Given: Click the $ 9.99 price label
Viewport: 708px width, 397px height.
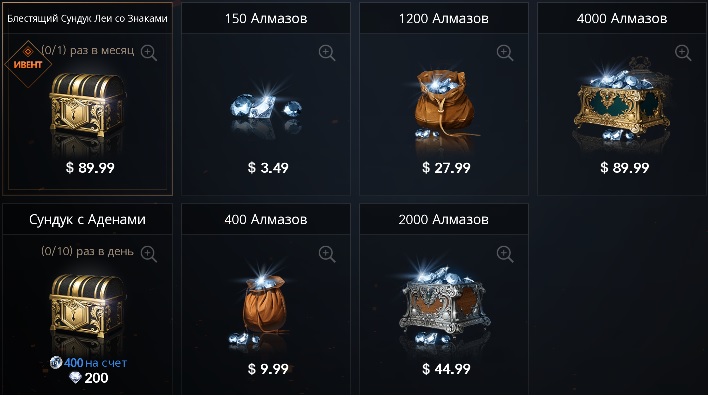Looking at the screenshot, I should 268,369.
